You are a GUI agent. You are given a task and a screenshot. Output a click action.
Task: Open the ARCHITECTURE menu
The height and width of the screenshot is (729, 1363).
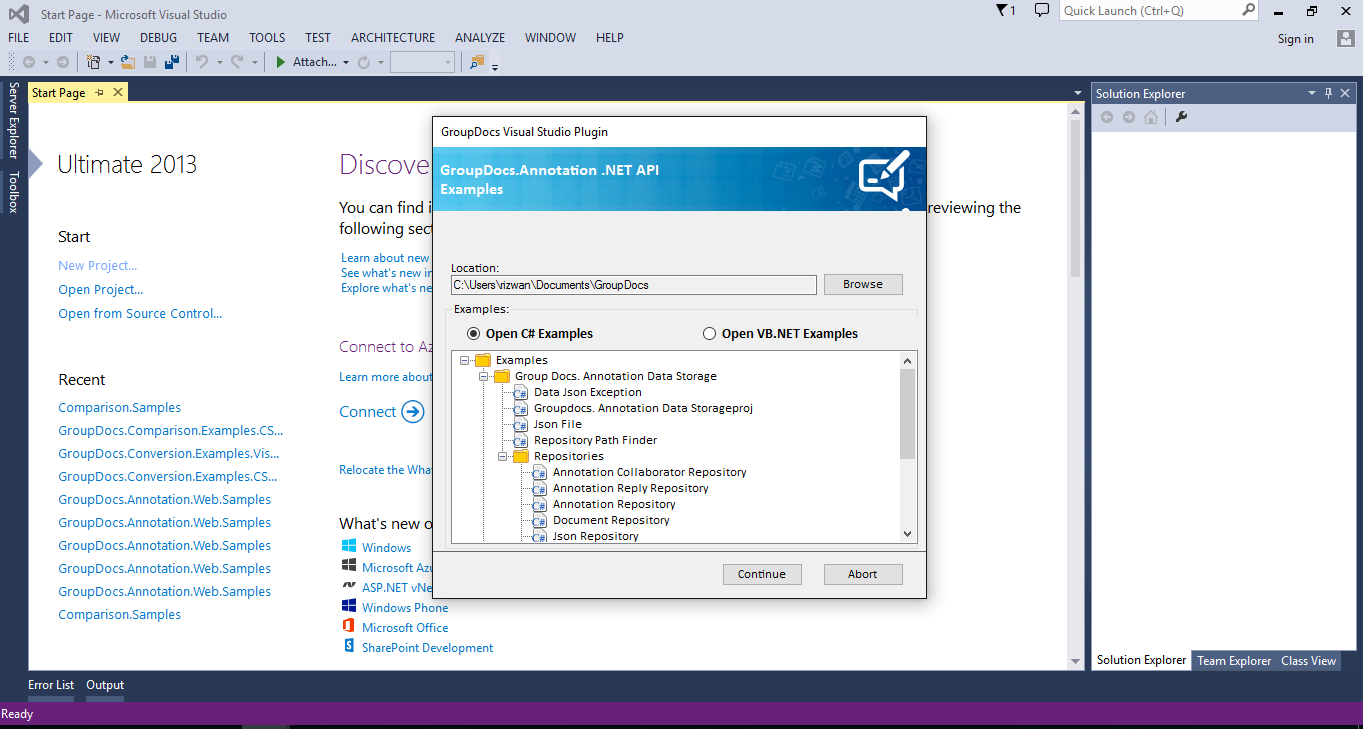(x=393, y=38)
